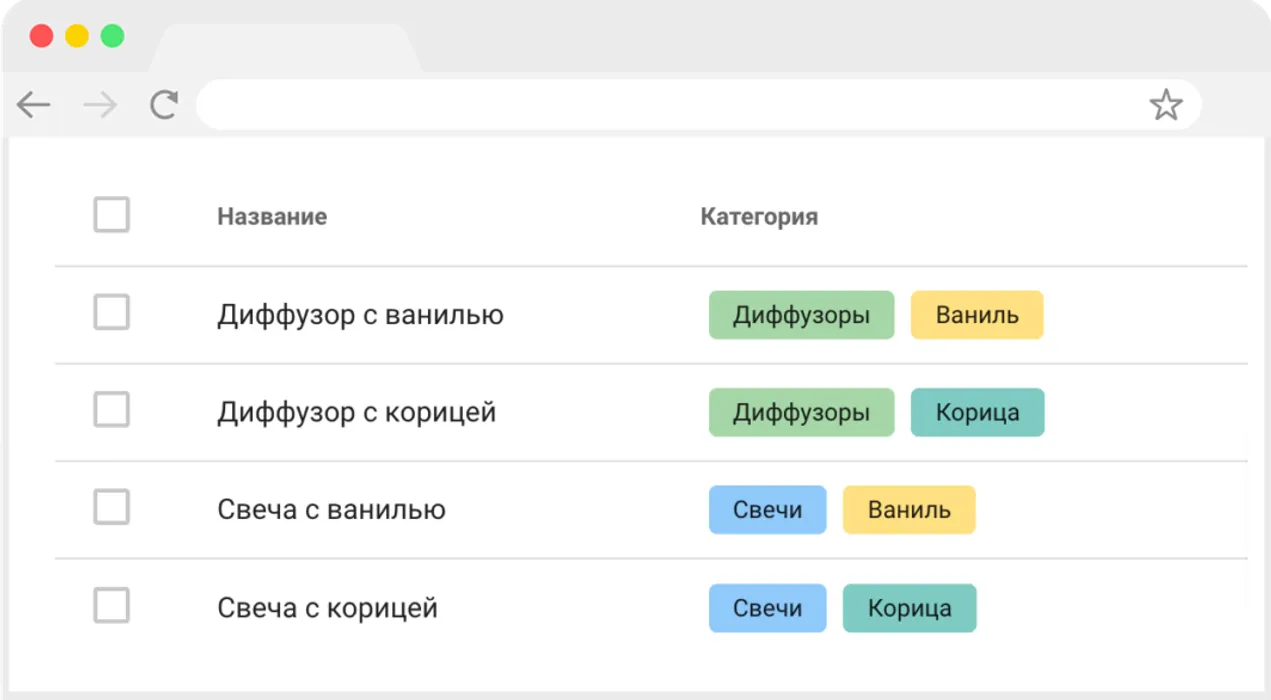The width and height of the screenshot is (1271, 700).
Task: Click Свечи tag in Свеча с корицей row
Action: 767,608
